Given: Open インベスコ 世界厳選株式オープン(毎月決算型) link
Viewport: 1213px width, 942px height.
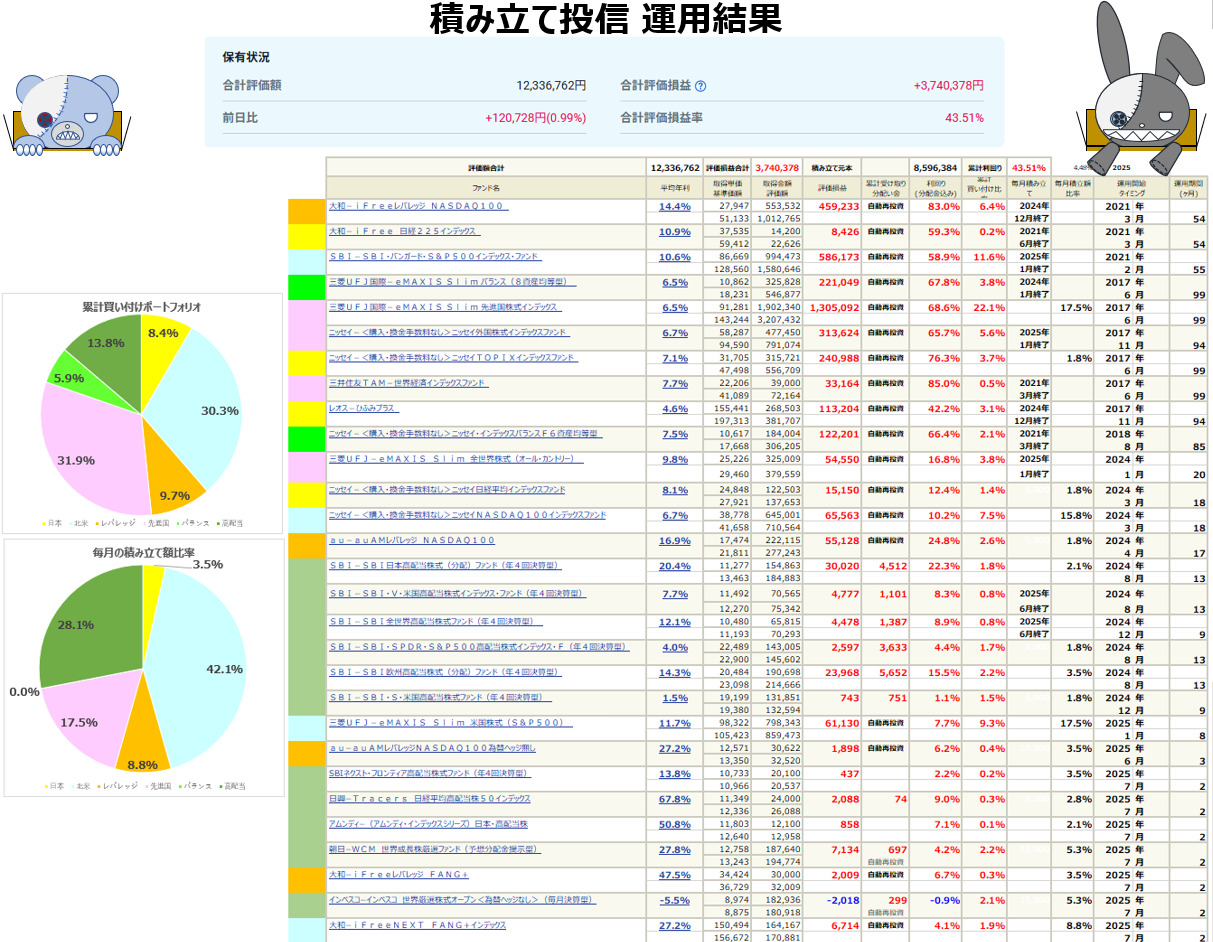Looking at the screenshot, I should pyautogui.click(x=461, y=900).
